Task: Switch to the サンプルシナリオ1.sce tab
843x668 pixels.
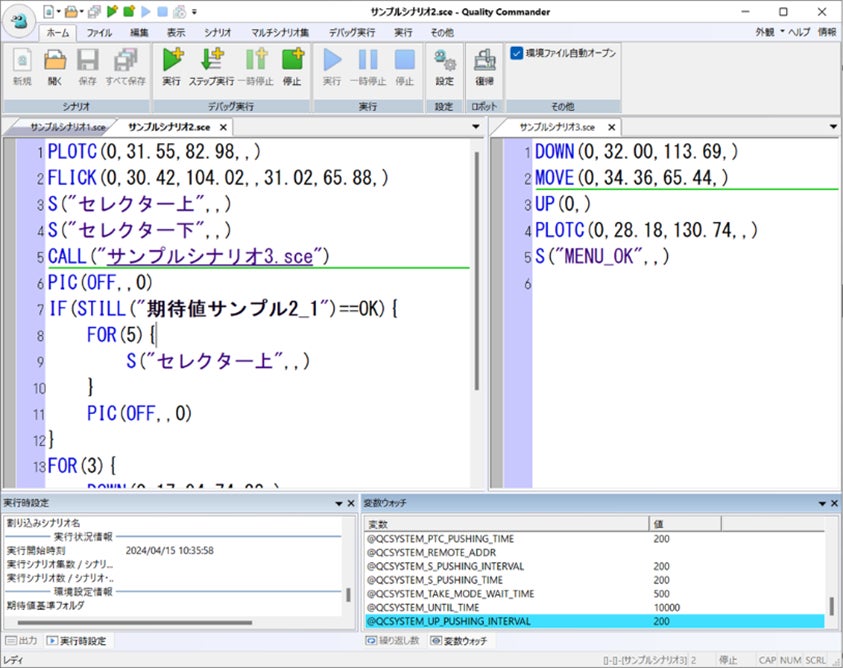Action: [66, 128]
